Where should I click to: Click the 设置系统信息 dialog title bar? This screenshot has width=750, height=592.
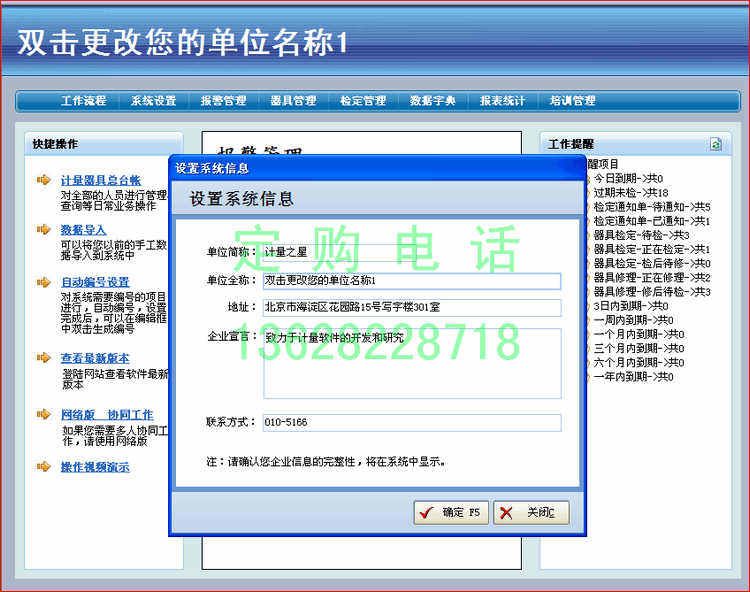tap(377, 168)
